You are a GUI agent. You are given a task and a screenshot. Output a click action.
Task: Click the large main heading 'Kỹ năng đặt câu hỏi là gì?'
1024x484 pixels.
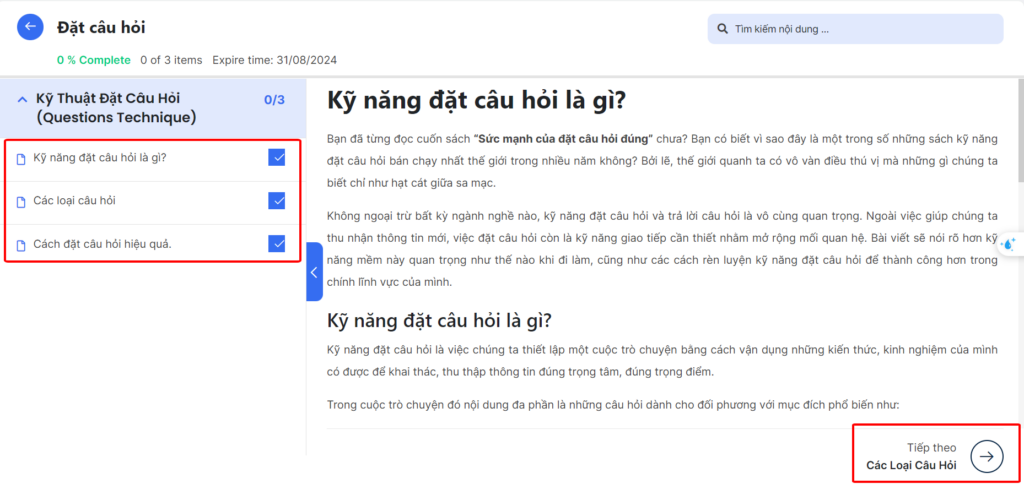(x=476, y=101)
